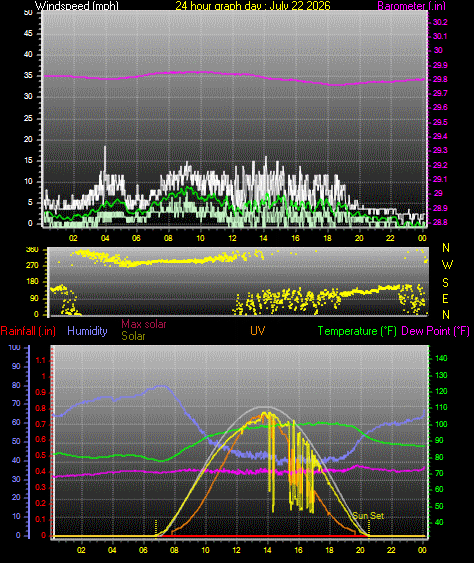
Task: Select the "110" temperature axis value
Action: coord(441,408)
